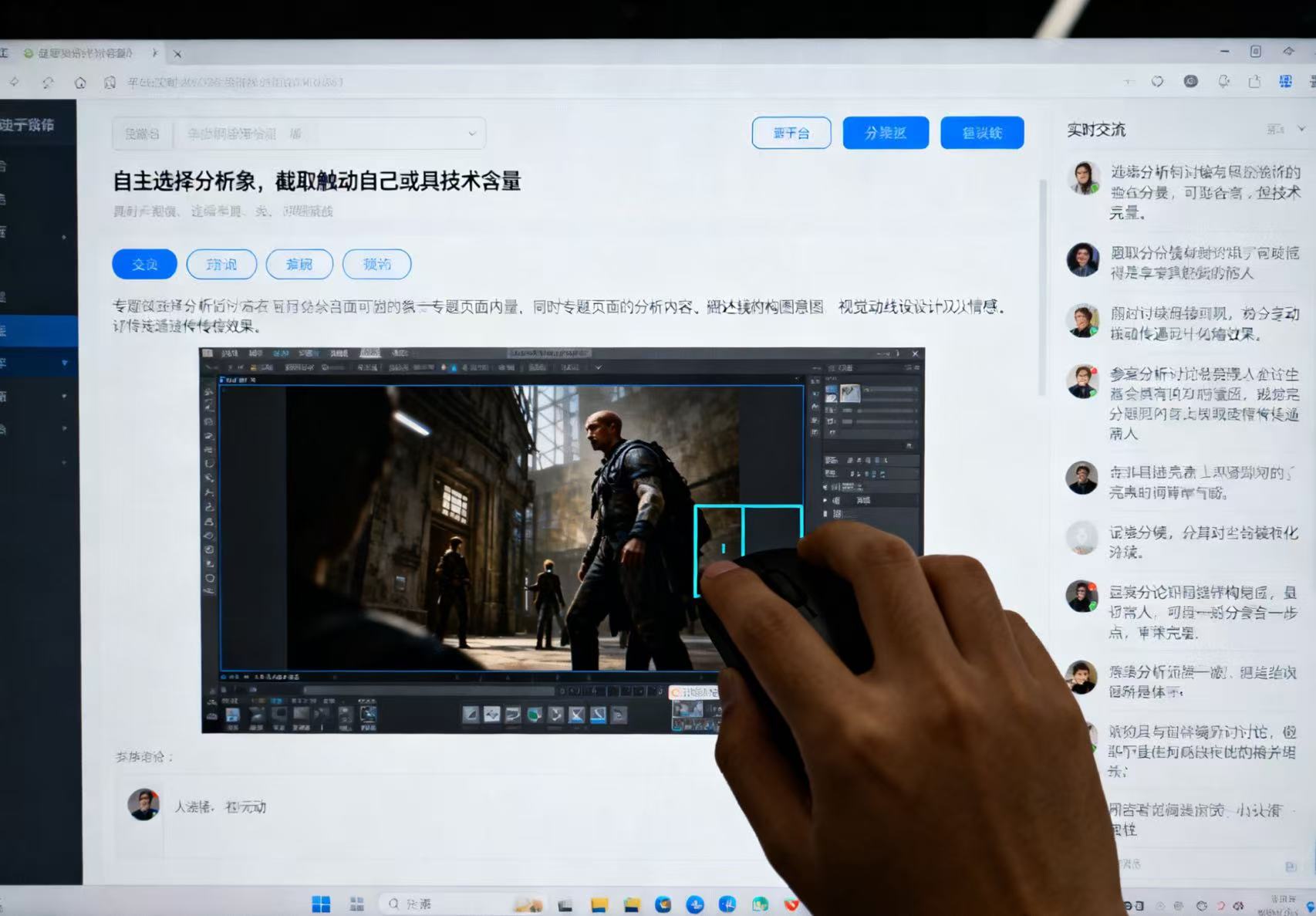Open the Windows Start menu from the taskbar

pyautogui.click(x=322, y=903)
